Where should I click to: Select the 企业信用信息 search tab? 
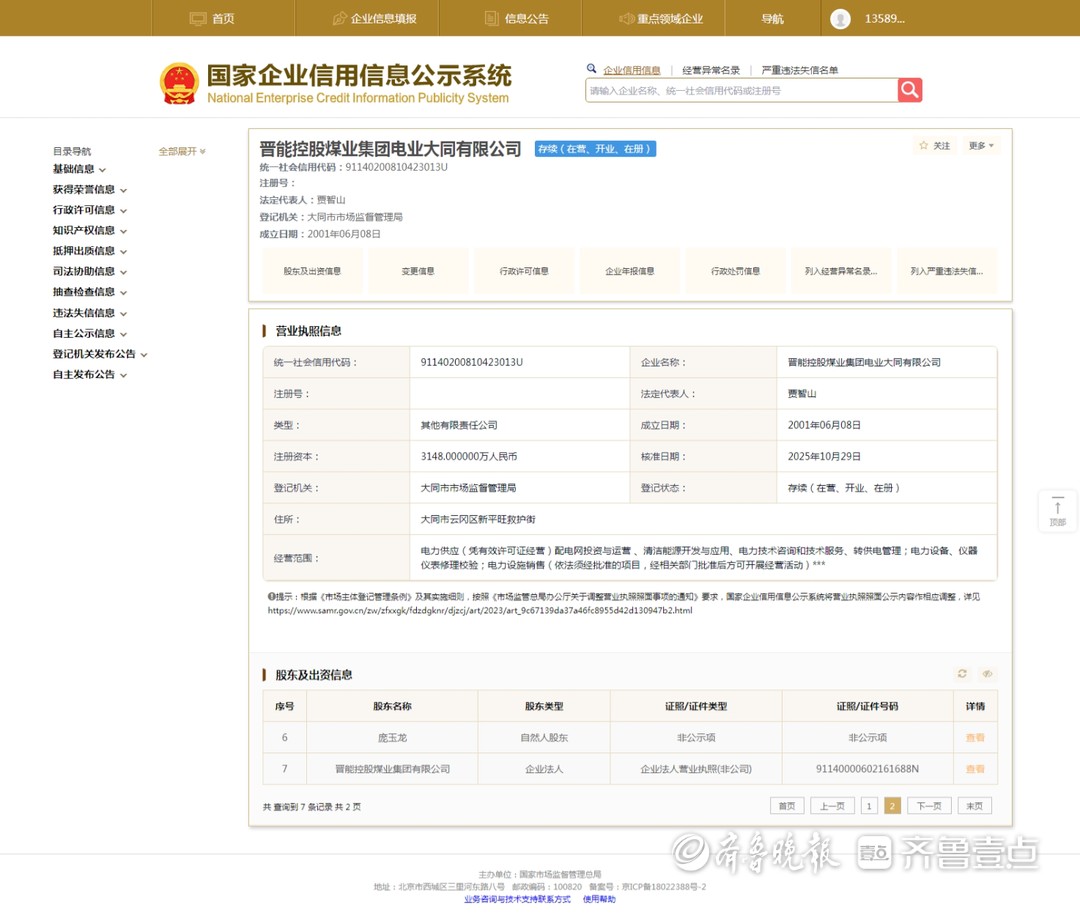[x=632, y=70]
